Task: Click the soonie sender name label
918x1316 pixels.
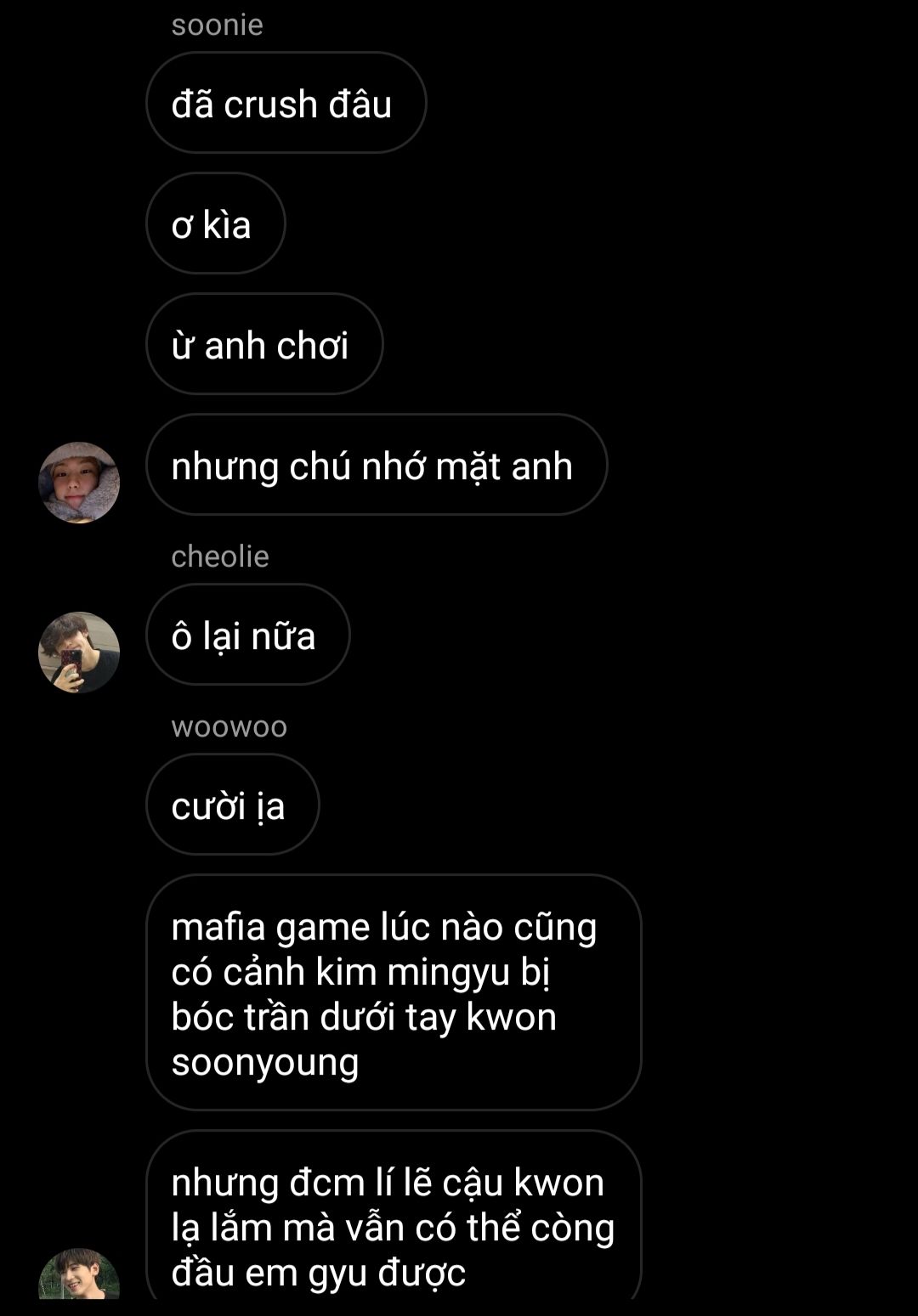Action: [x=217, y=25]
